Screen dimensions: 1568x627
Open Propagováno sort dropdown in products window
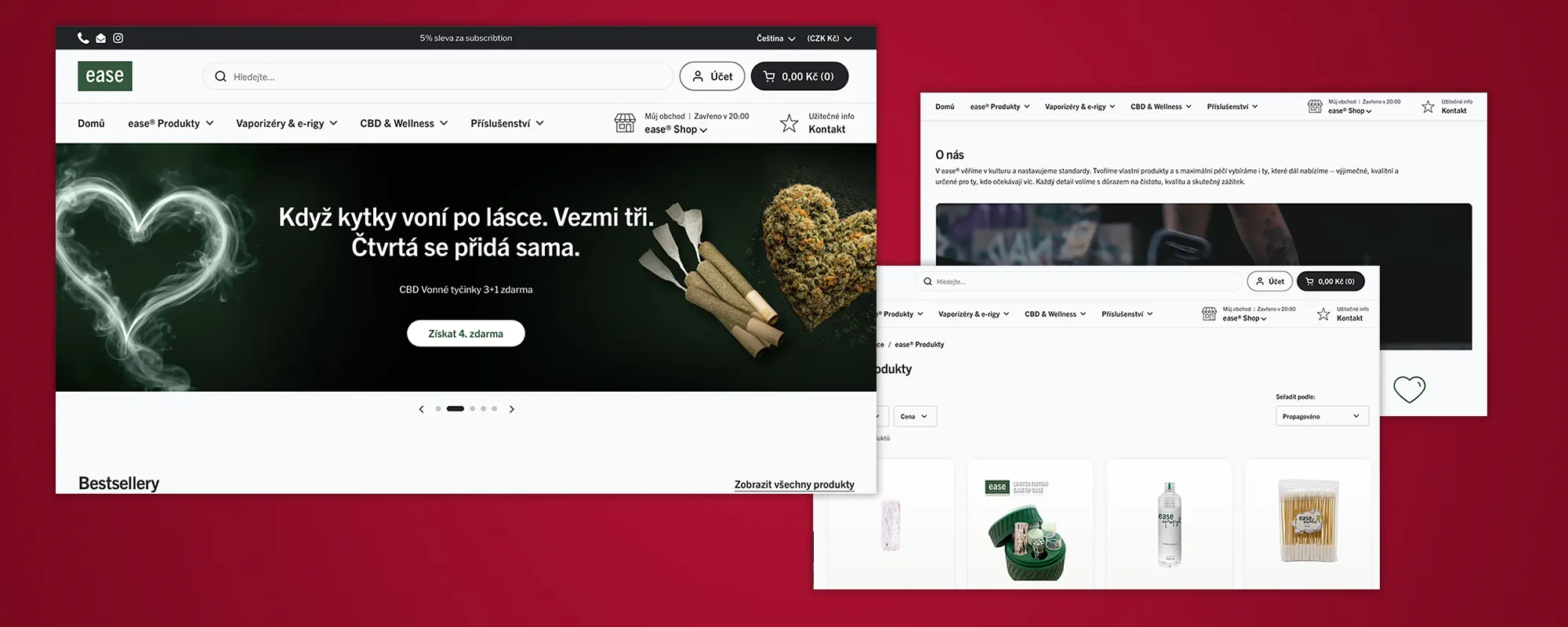1322,416
